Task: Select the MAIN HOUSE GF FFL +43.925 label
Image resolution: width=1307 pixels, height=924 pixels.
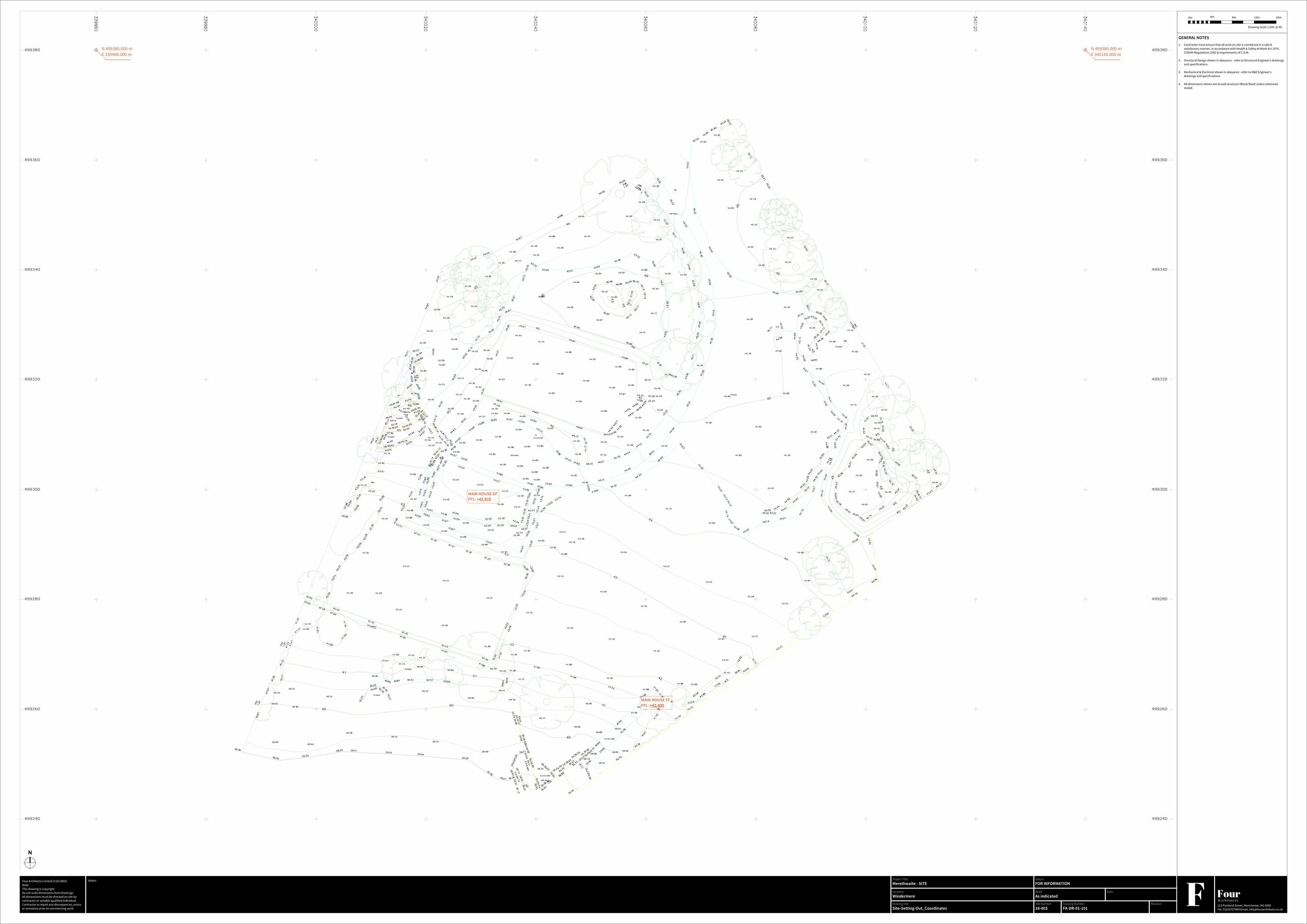Action: [482, 497]
